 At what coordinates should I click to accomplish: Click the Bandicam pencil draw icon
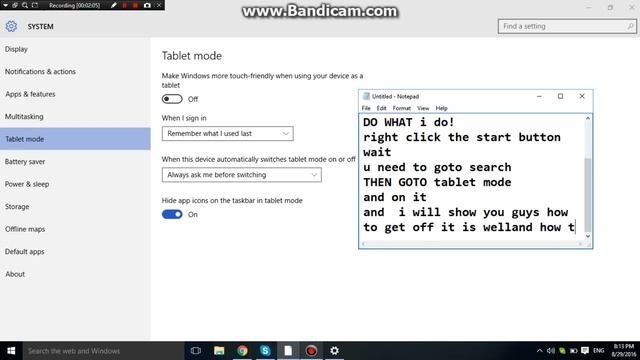(x=113, y=5)
